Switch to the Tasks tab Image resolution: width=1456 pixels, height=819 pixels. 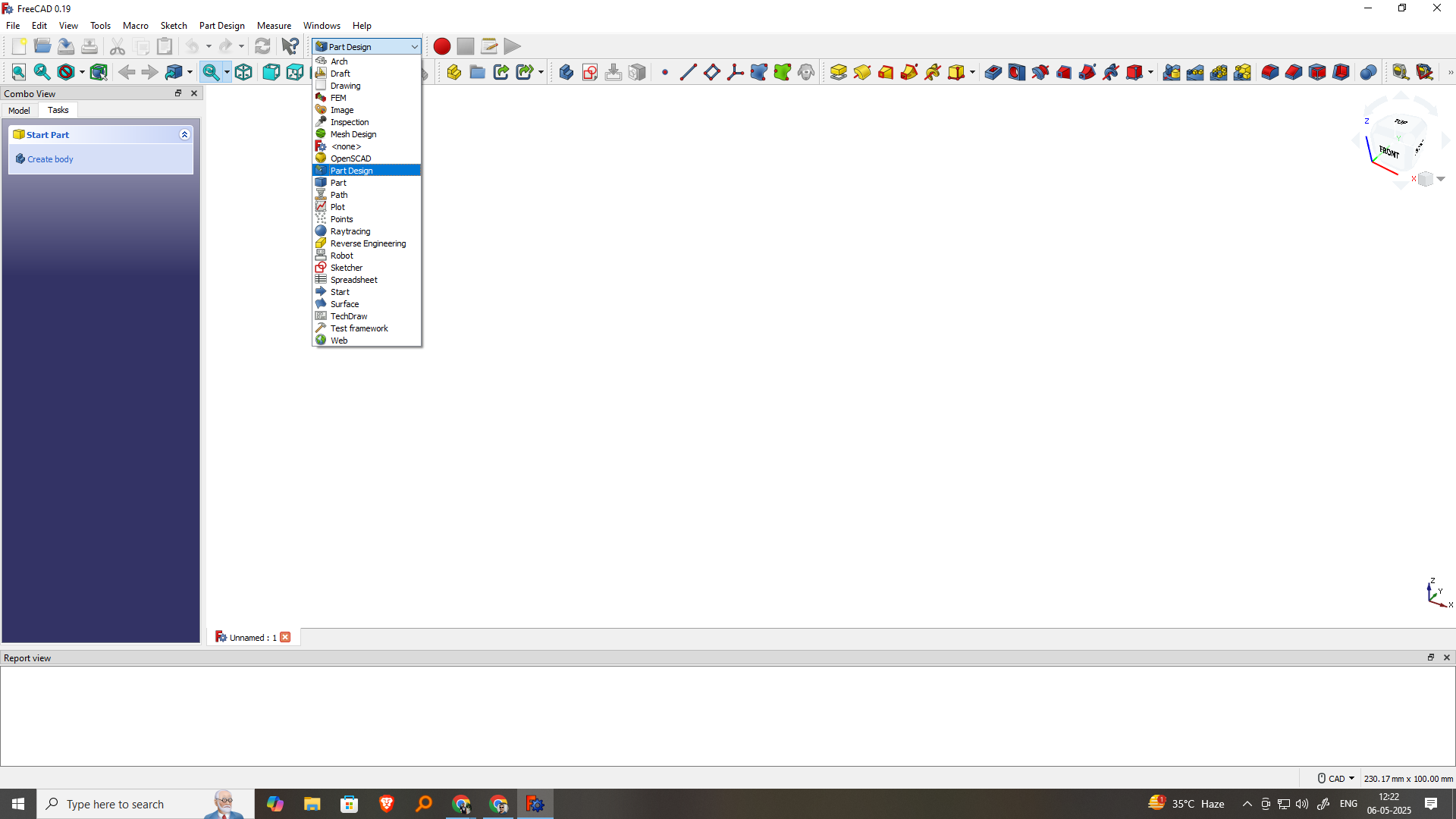point(58,110)
